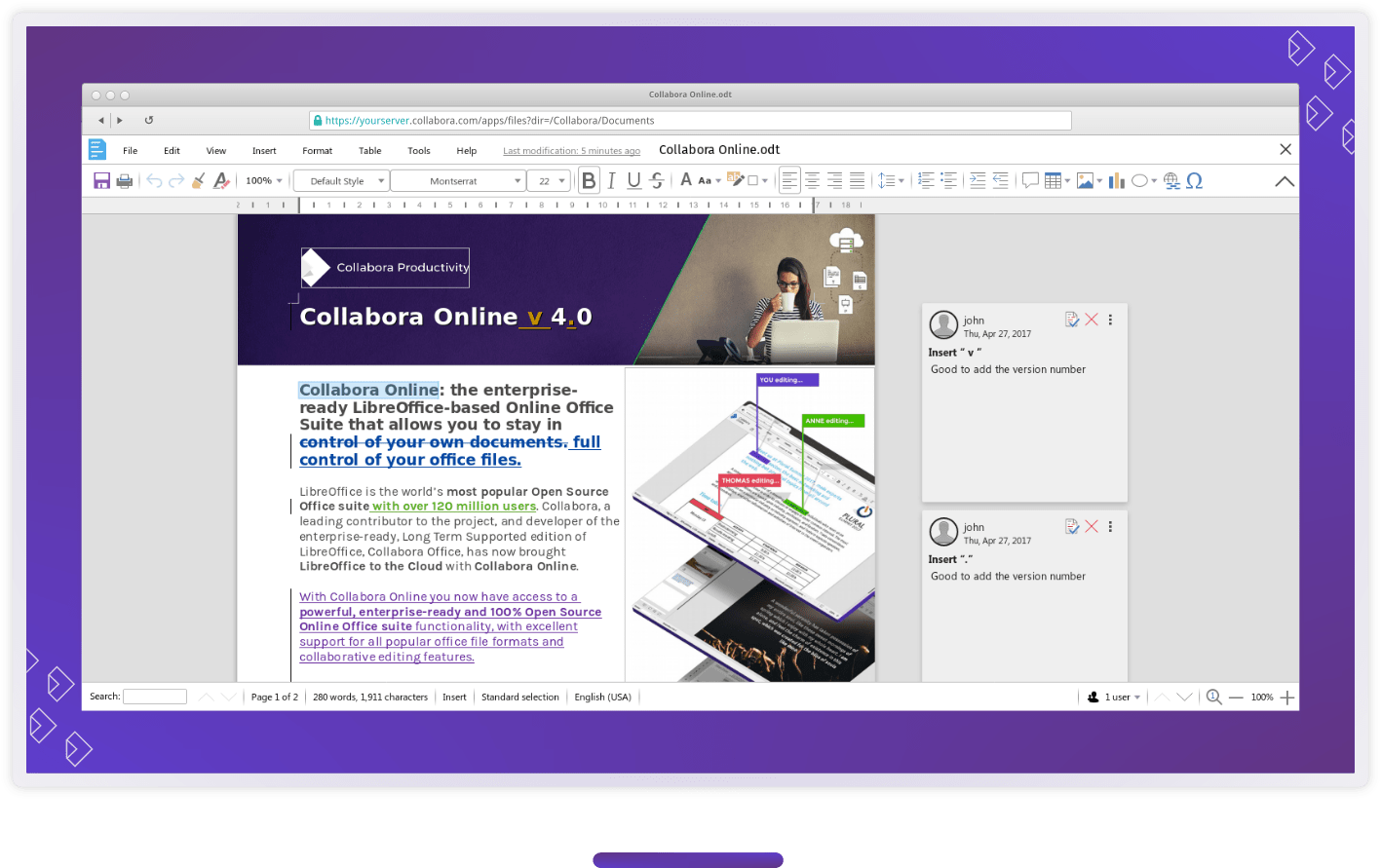Clear direct formatting with the eraser A icon
Screen dimensions: 1381x868
[x=221, y=181]
